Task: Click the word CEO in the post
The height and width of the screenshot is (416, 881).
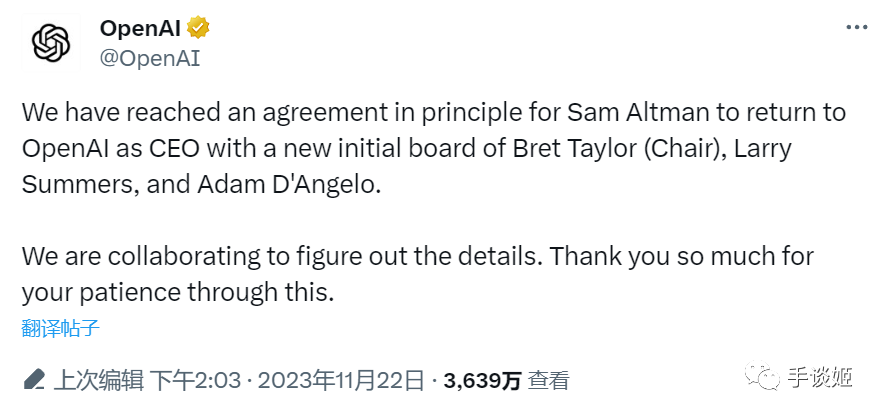Action: click(155, 148)
